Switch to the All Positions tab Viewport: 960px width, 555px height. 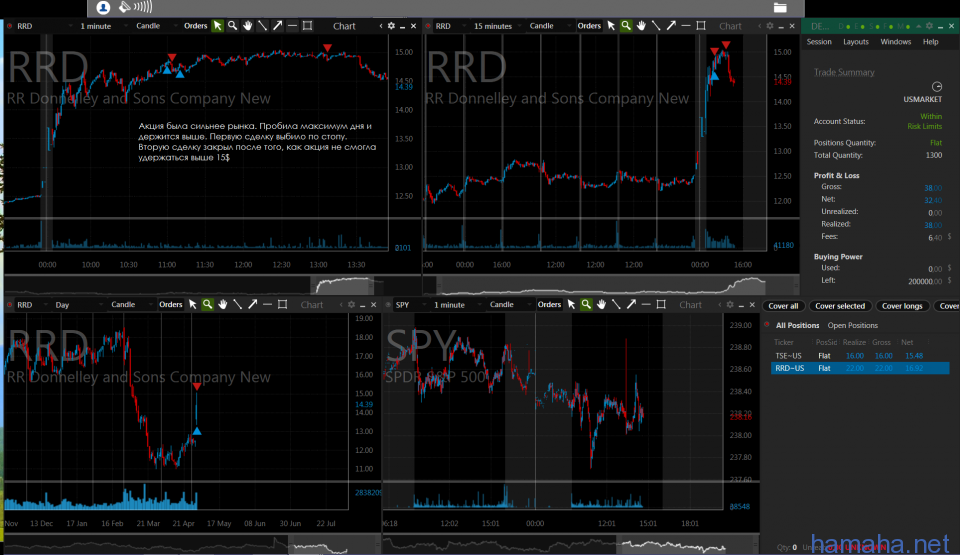tap(797, 325)
